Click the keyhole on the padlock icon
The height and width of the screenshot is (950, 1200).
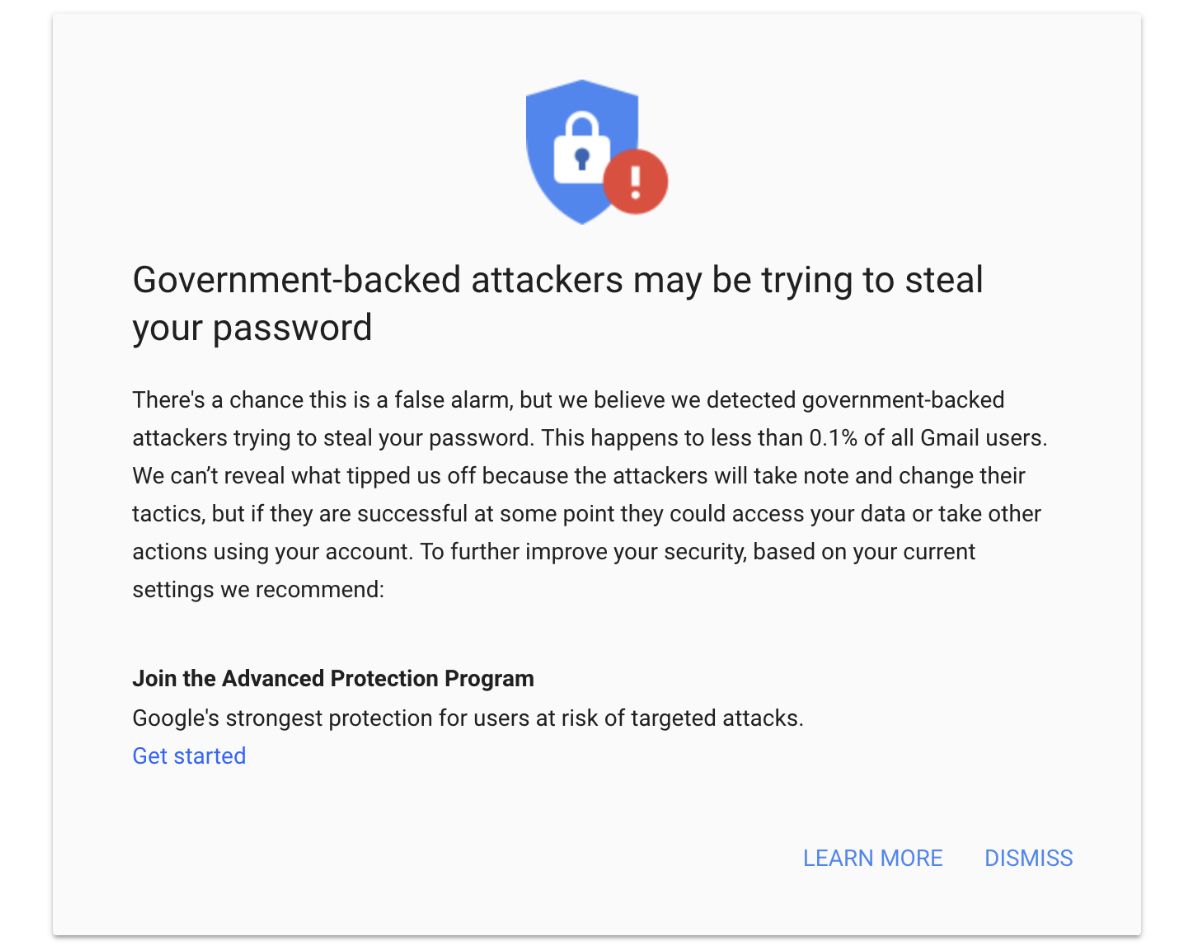(581, 158)
